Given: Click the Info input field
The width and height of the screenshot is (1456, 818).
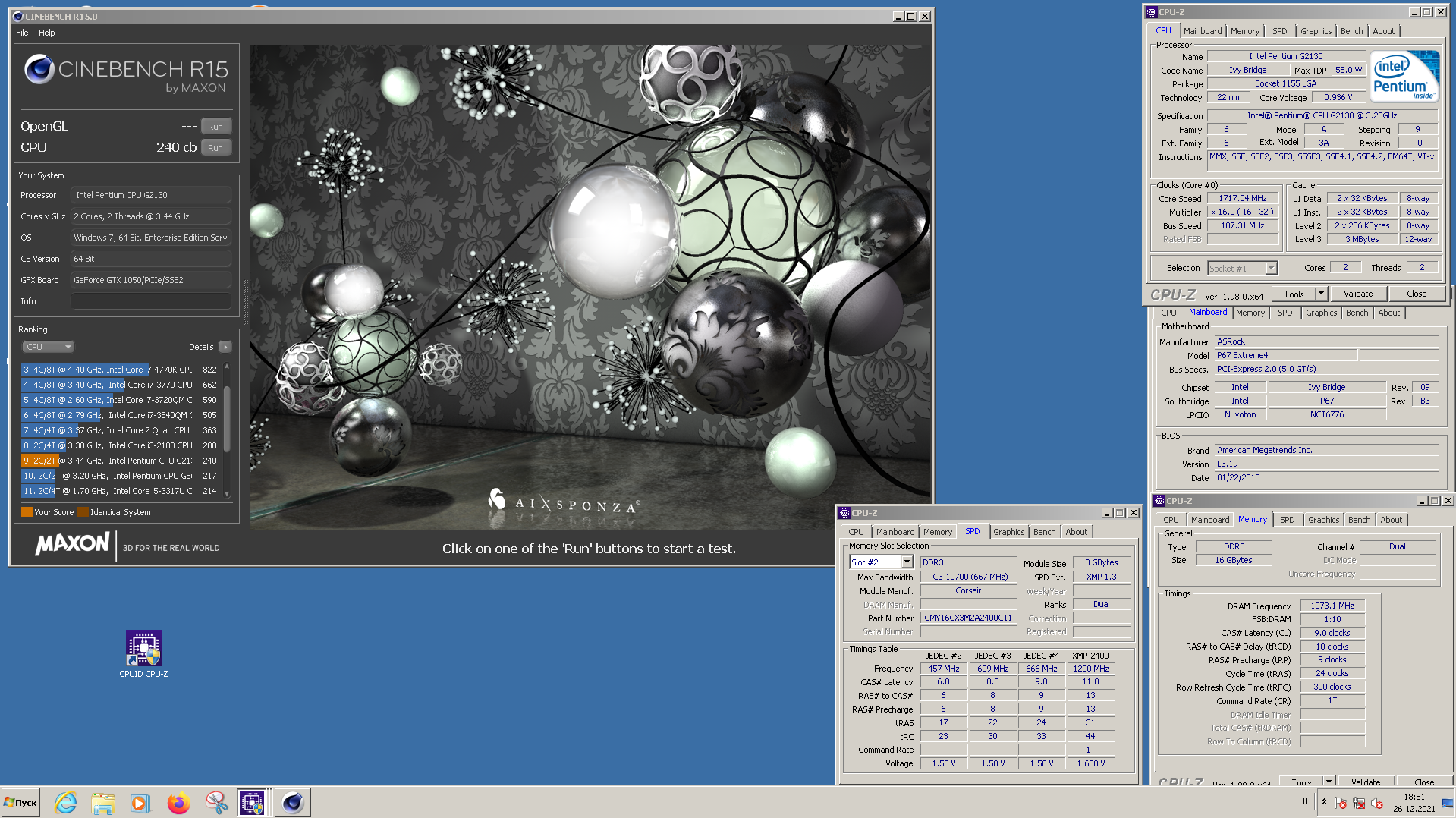Looking at the screenshot, I should [151, 301].
